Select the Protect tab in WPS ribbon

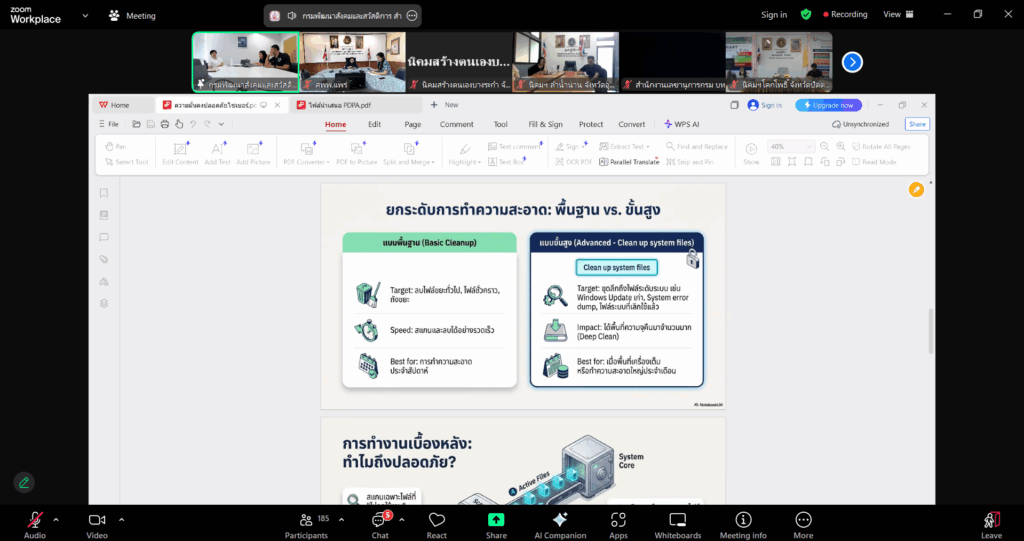pyautogui.click(x=591, y=124)
